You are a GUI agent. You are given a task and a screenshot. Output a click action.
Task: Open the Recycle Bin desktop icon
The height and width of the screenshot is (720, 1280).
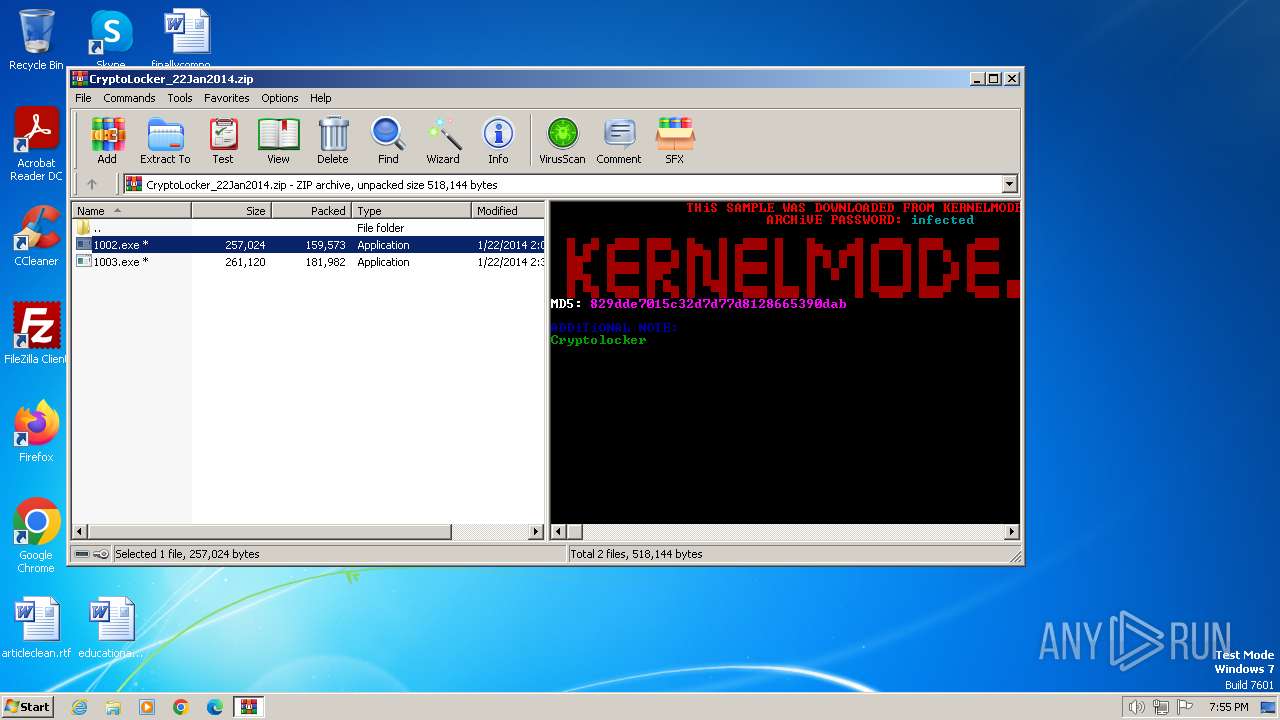click(x=36, y=40)
